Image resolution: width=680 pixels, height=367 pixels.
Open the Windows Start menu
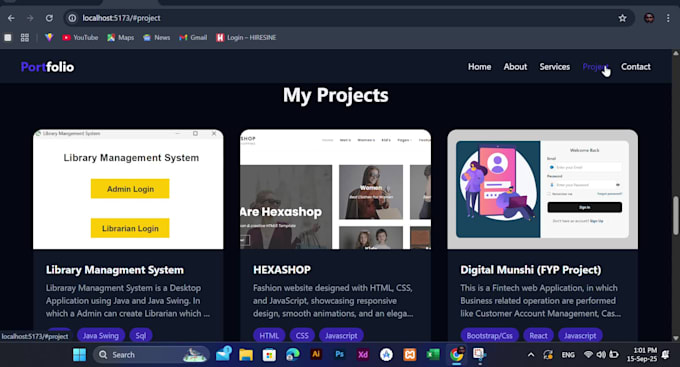coord(79,355)
